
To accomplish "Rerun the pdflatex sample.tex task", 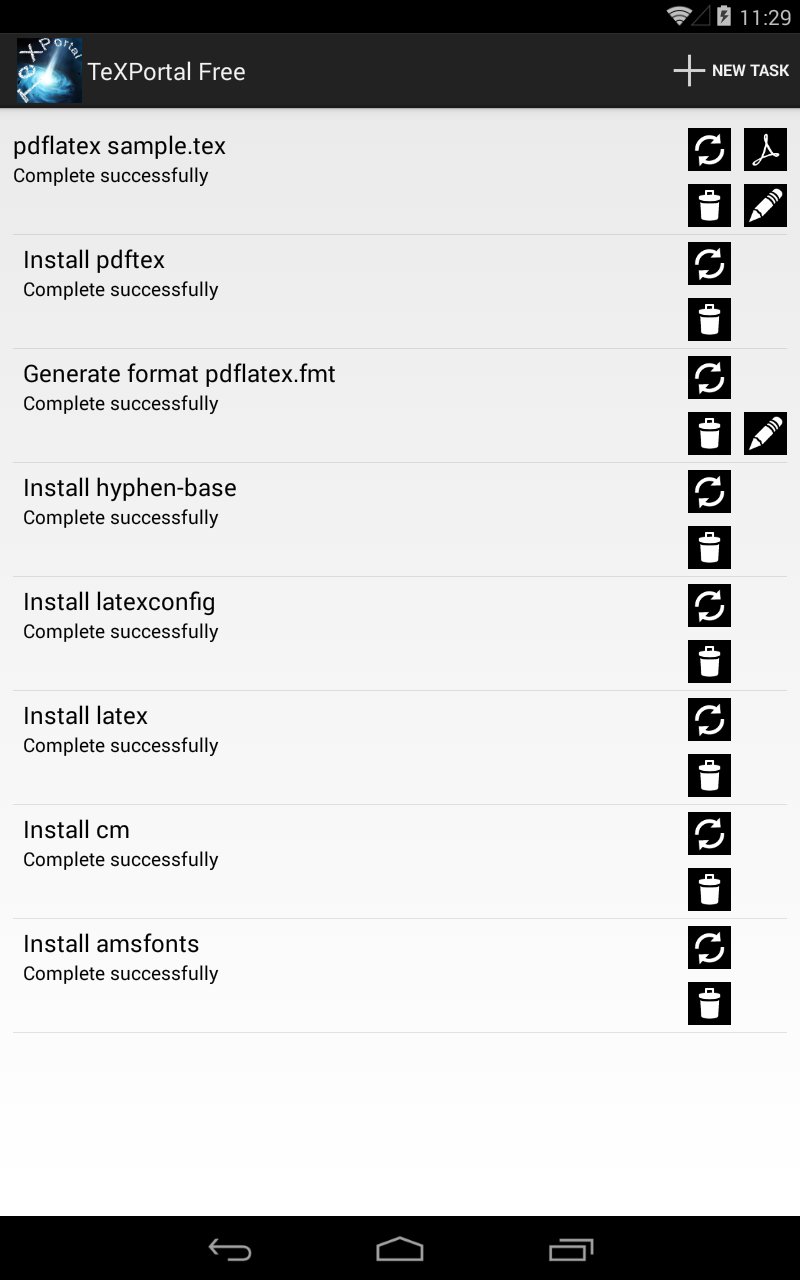I will [709, 150].
